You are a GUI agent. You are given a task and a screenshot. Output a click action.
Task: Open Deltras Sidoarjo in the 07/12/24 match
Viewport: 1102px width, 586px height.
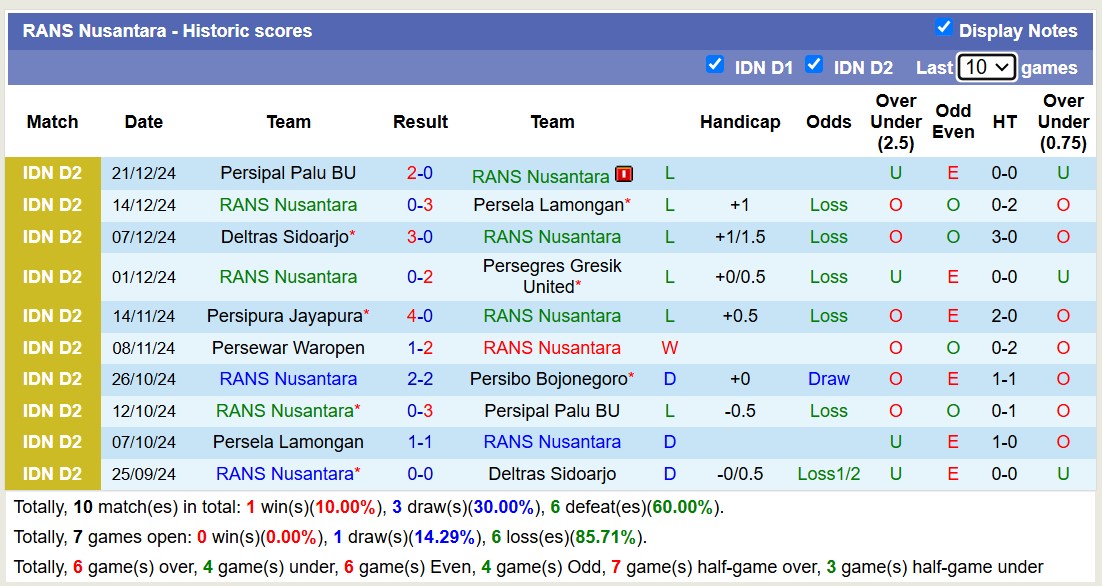pos(285,237)
